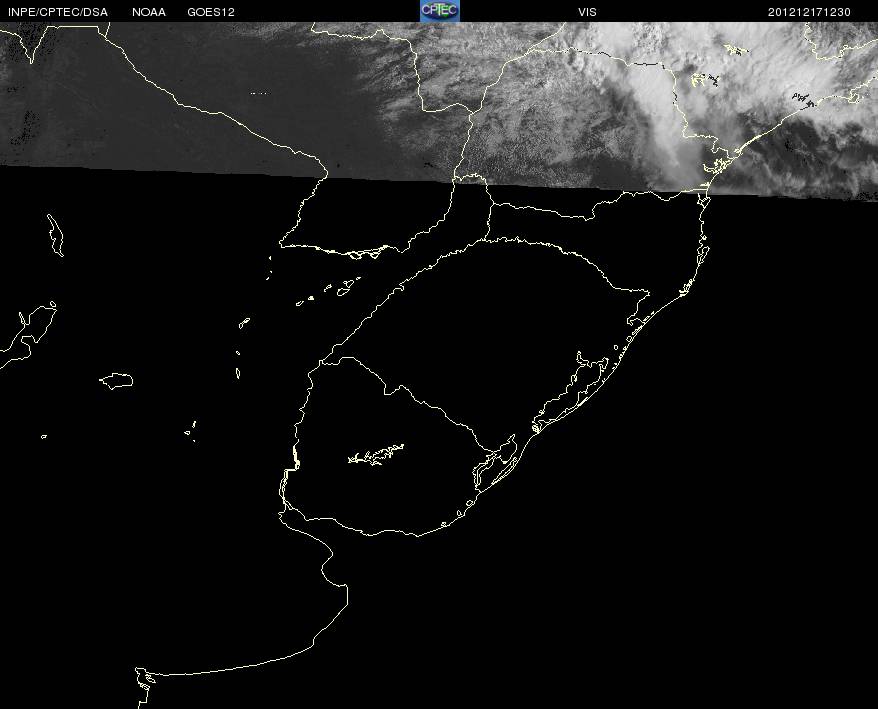This screenshot has width=878, height=709.
Task: Click the NOAA label in the header
Action: [x=149, y=12]
